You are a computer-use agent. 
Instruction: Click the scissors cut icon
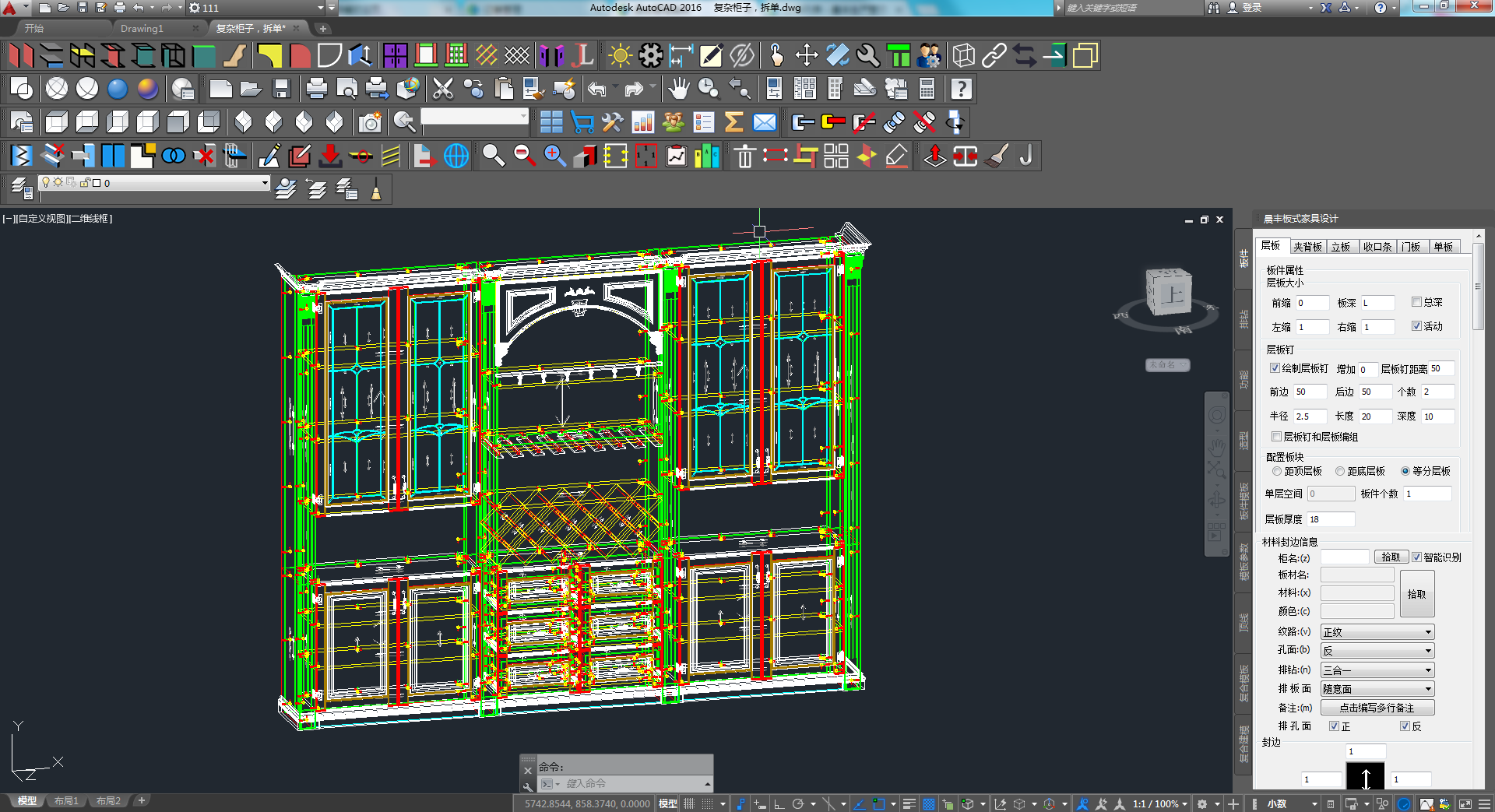tap(442, 89)
